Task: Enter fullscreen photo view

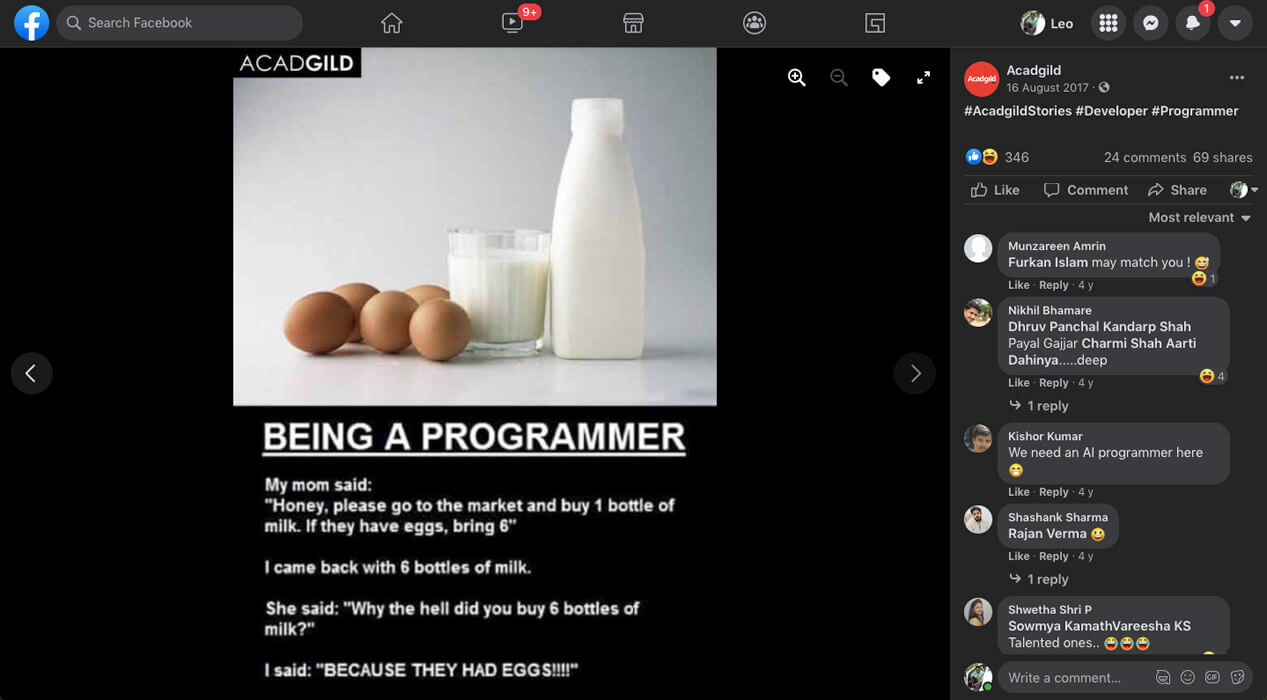Action: click(x=923, y=78)
